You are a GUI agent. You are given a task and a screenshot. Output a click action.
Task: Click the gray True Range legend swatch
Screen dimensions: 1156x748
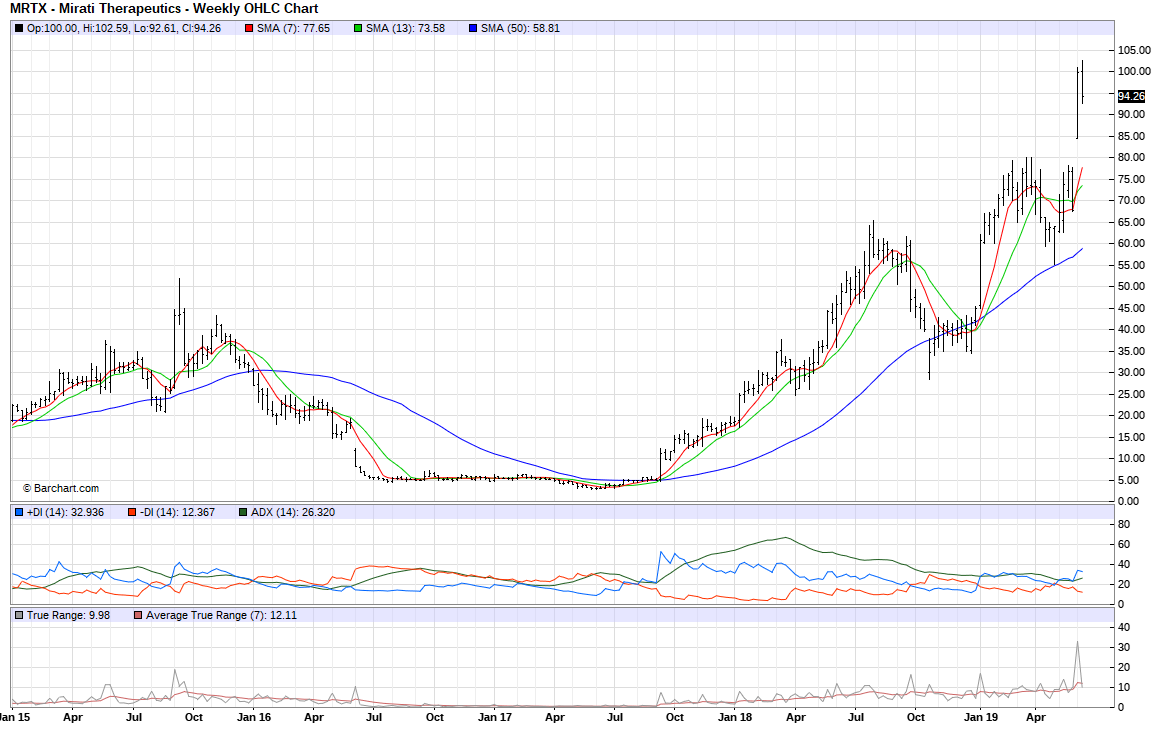19,615
